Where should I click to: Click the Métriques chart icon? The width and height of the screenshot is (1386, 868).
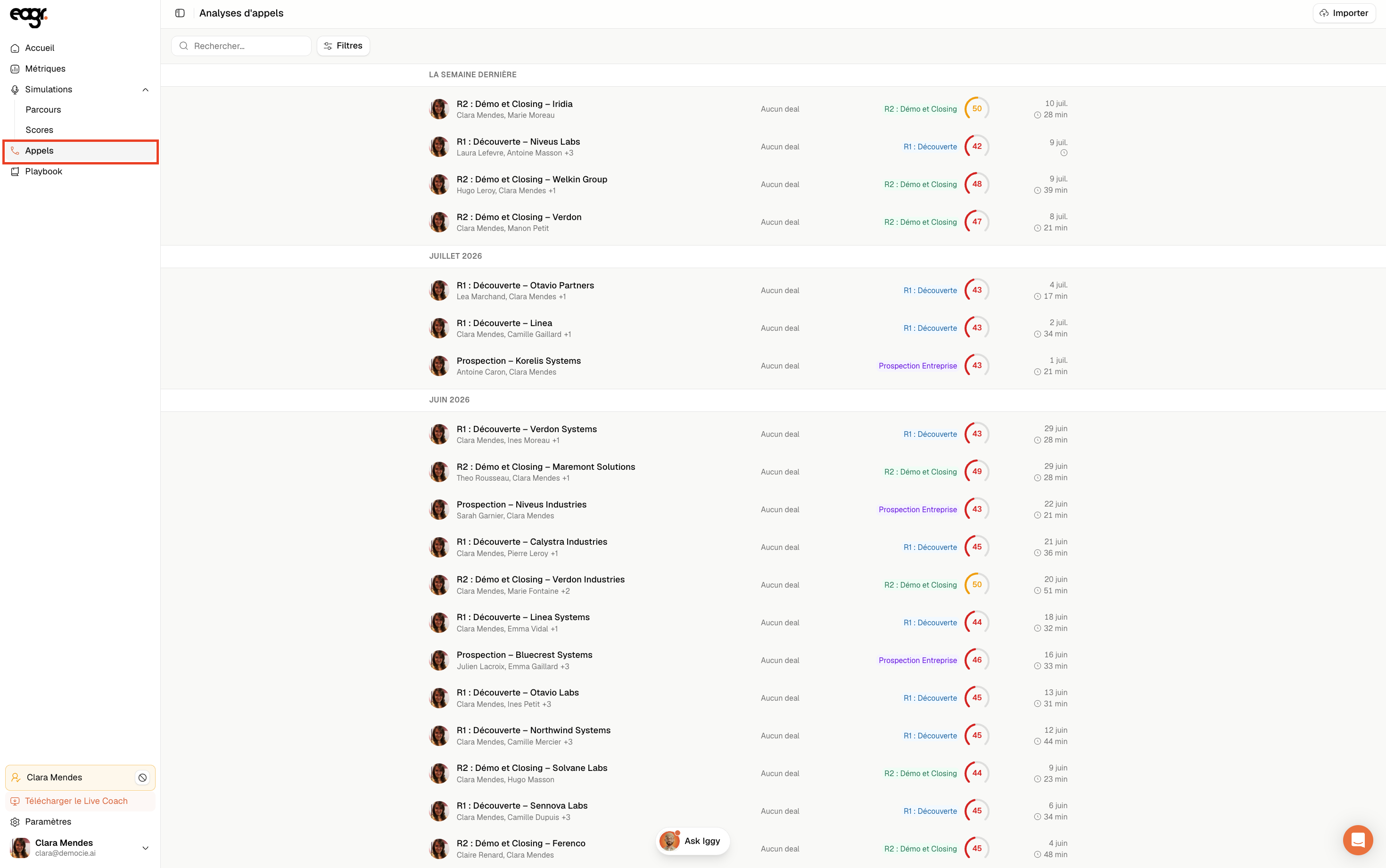click(x=15, y=69)
